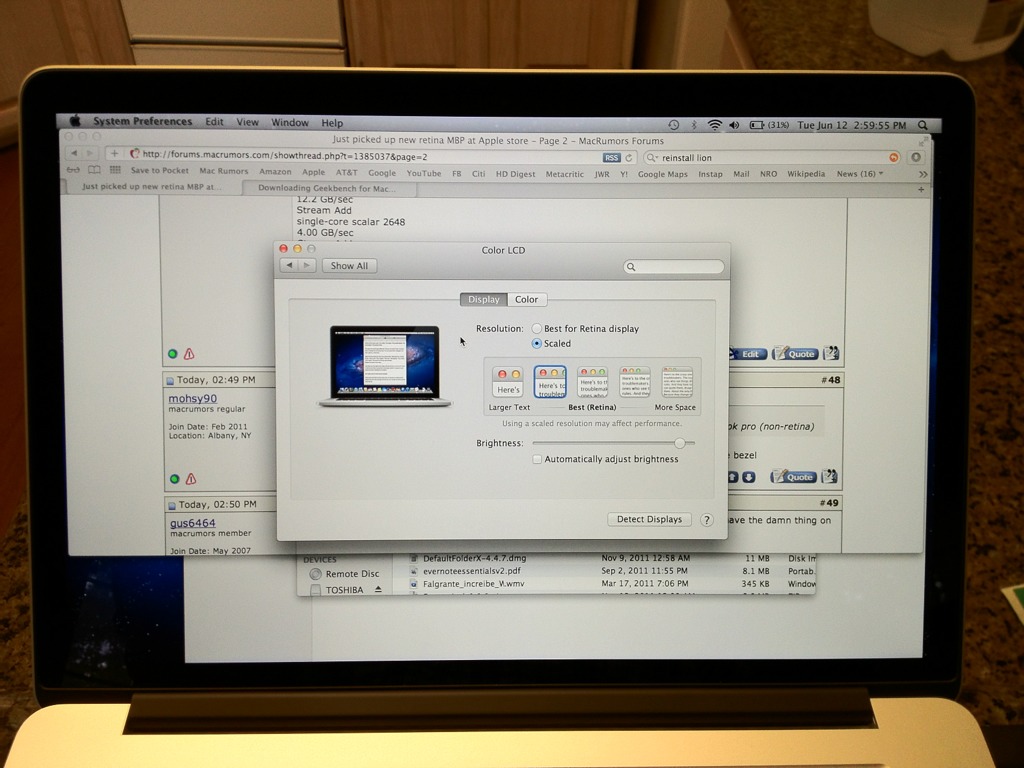Screen dimensions: 1024x768
Task: Open the View menu
Action: (248, 122)
